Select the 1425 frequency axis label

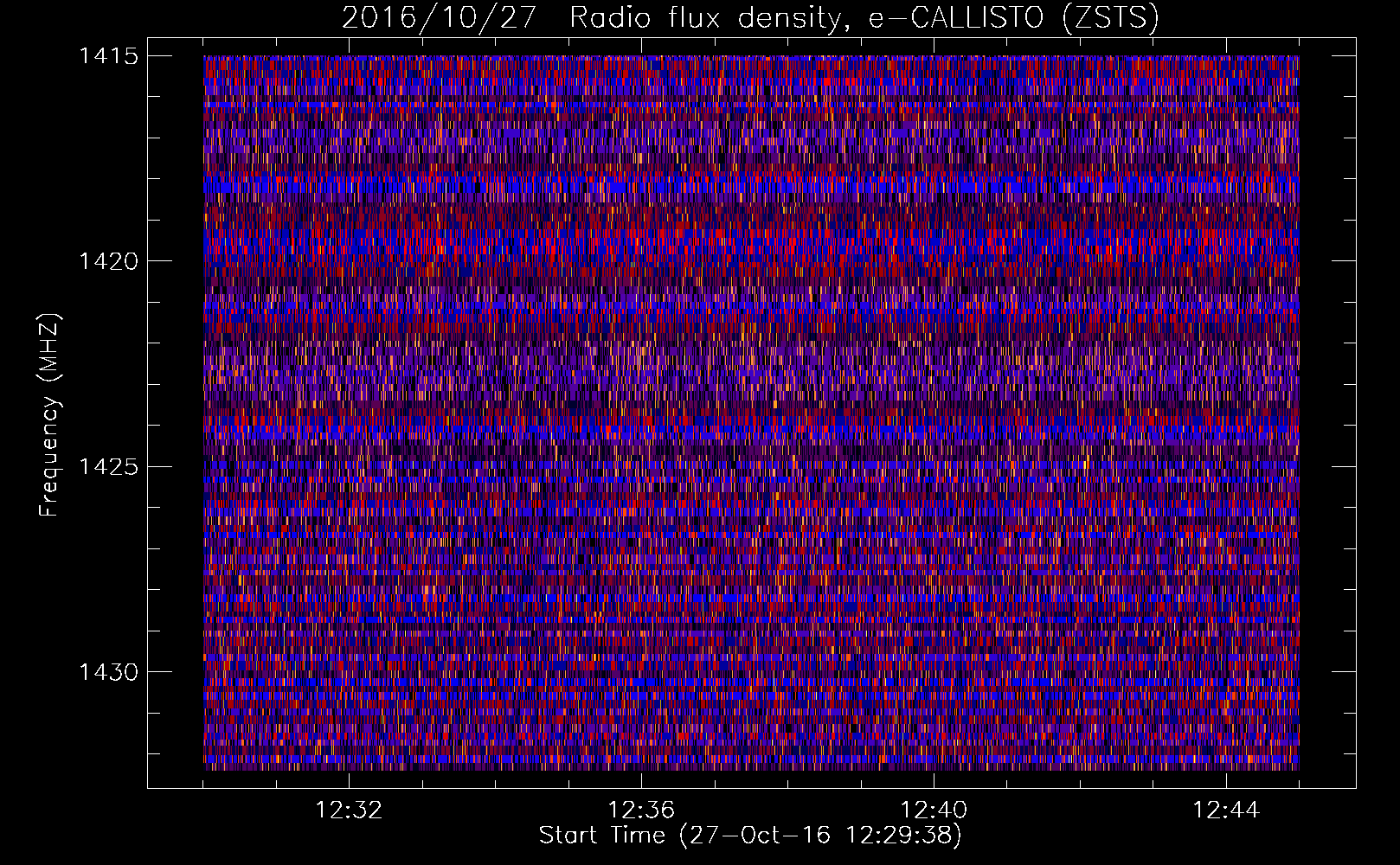[108, 467]
